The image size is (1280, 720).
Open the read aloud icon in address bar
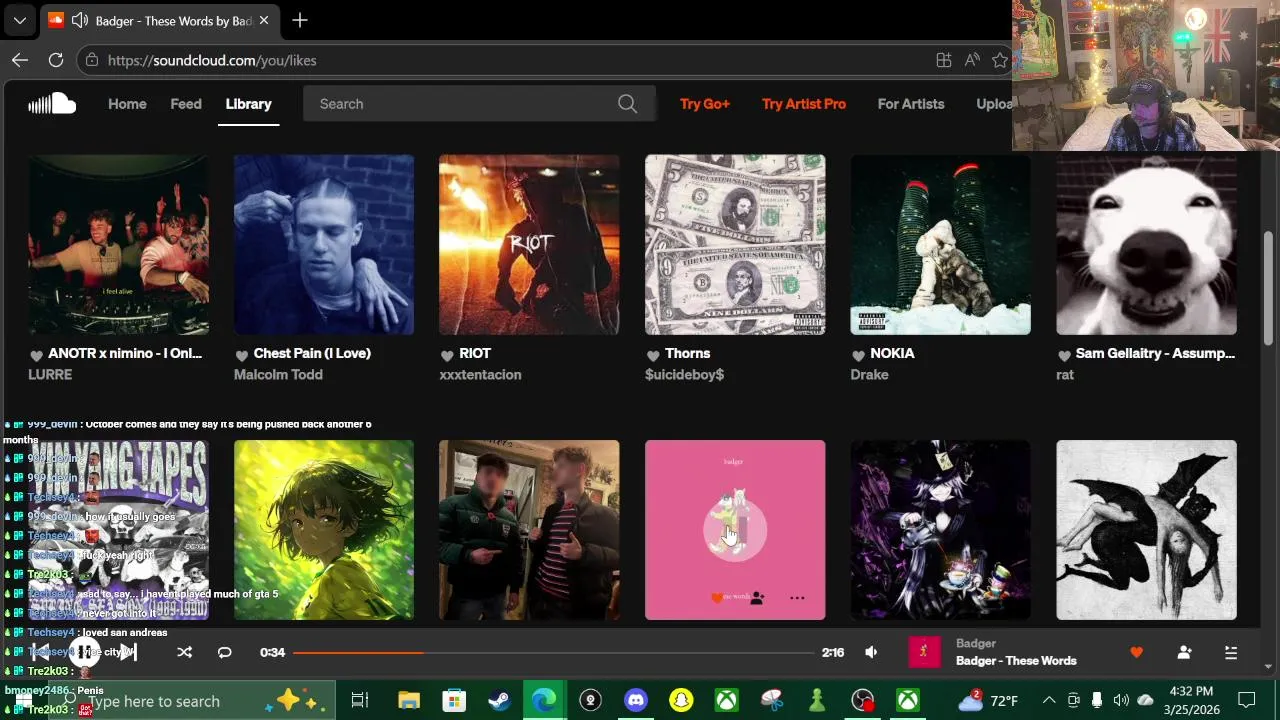pyautogui.click(x=972, y=60)
